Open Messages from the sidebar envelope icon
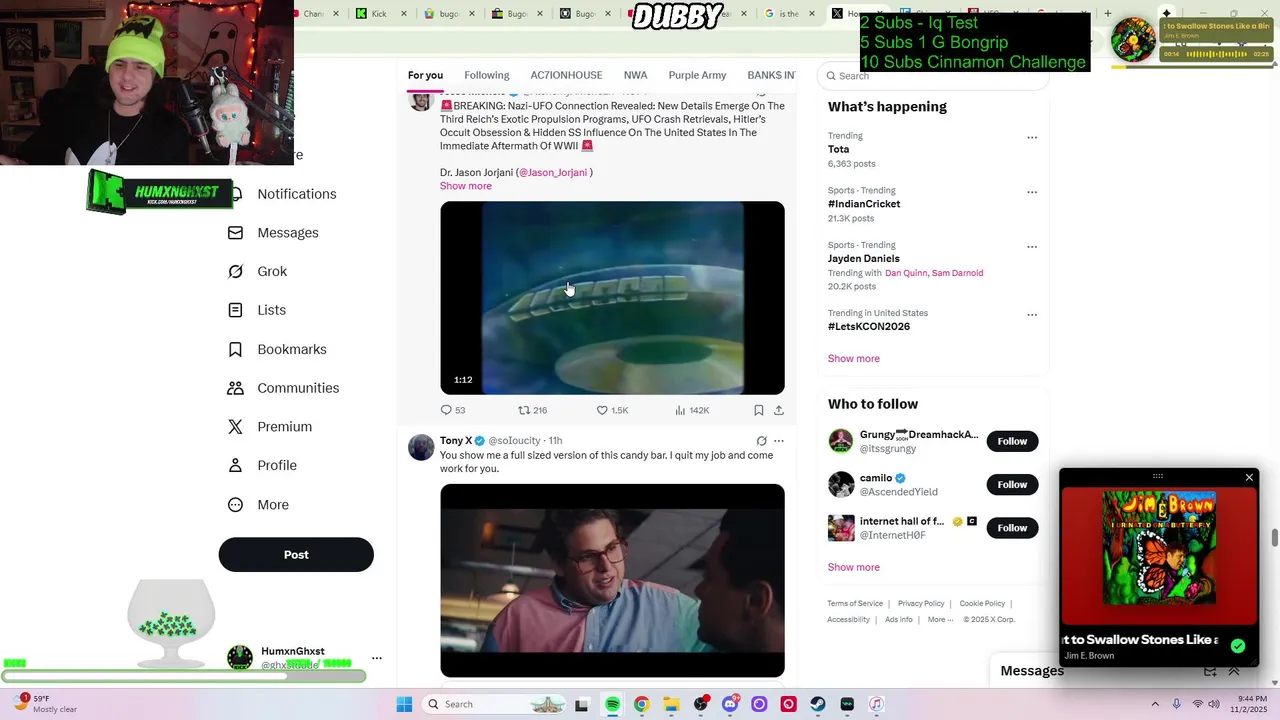Screen dimensions: 1280x720 pyautogui.click(x=235, y=233)
